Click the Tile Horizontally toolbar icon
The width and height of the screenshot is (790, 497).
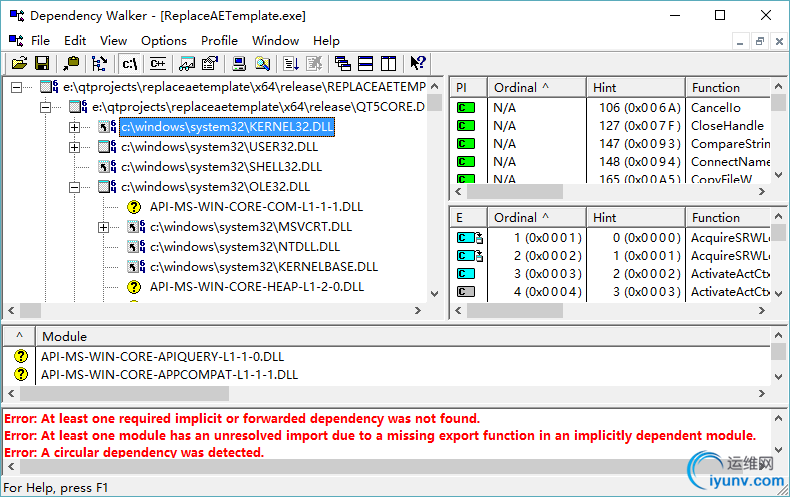(x=365, y=64)
